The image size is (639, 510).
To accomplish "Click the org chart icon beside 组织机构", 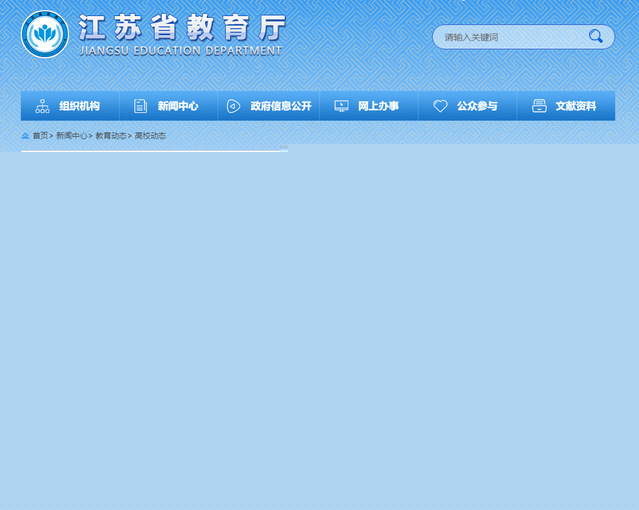I will 42,106.
